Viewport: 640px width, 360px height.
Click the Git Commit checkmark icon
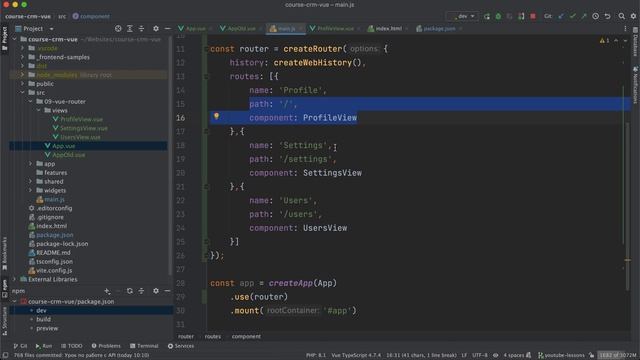click(573, 16)
